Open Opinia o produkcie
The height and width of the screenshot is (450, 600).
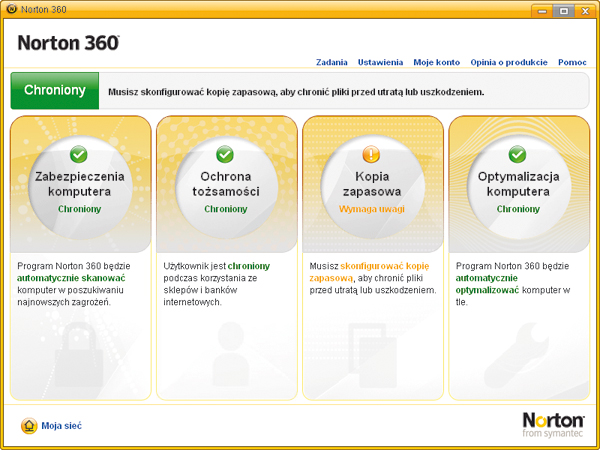[x=508, y=62]
